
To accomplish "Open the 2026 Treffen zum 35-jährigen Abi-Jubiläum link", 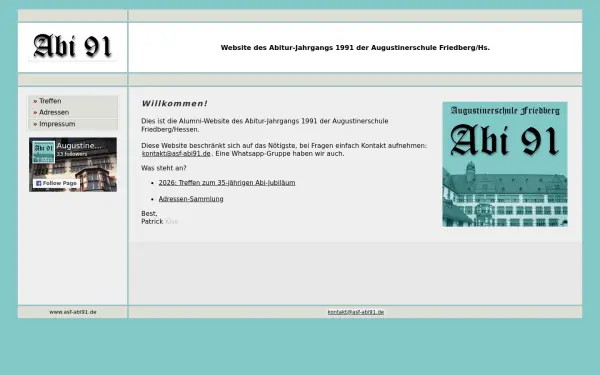I will (227, 183).
